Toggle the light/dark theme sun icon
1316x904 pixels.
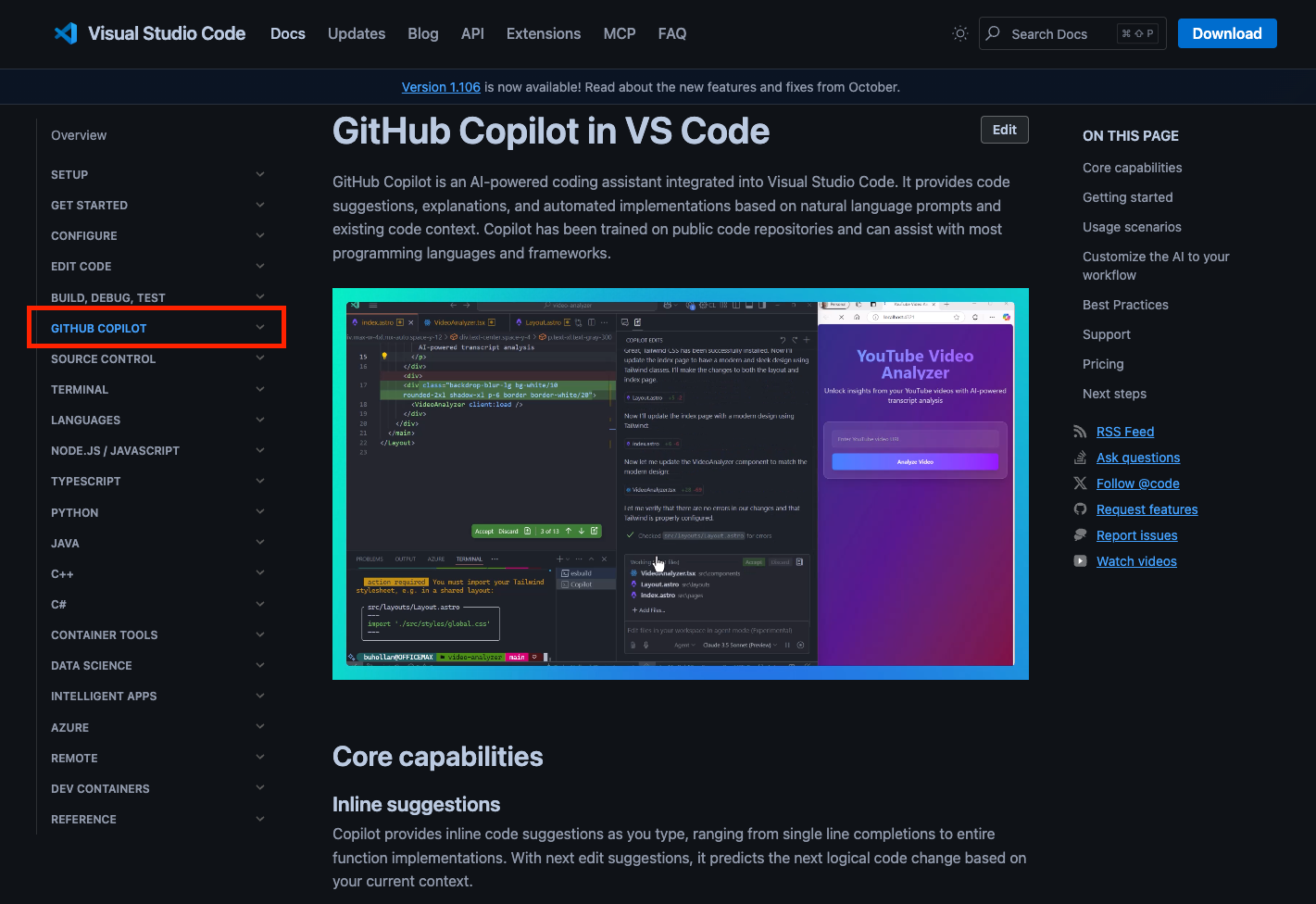pos(959,33)
